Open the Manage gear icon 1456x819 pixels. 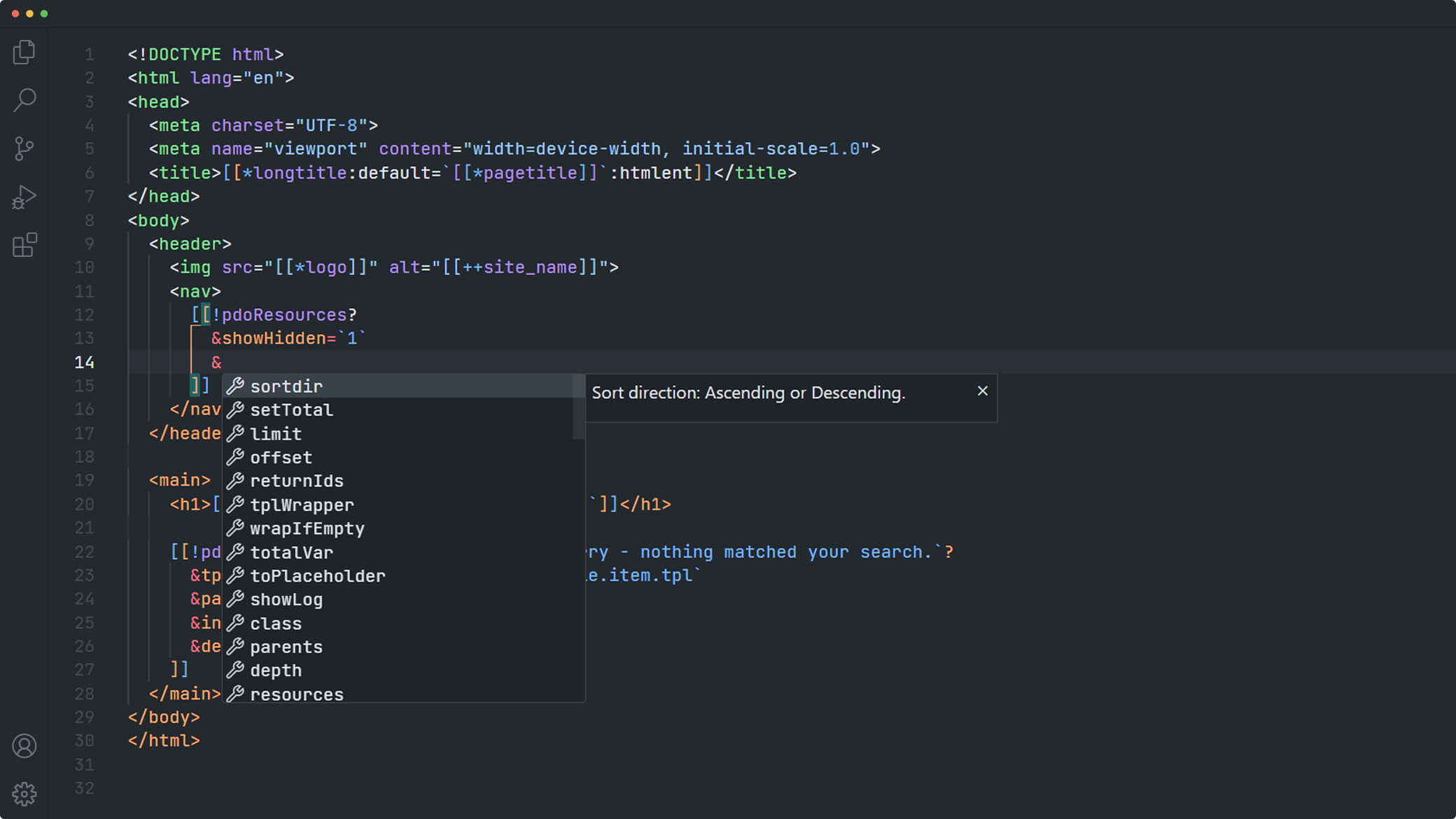click(x=24, y=794)
